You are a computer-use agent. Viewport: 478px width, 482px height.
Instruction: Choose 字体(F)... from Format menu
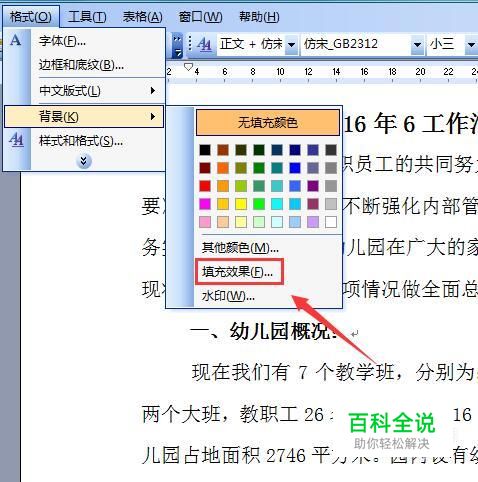click(85, 41)
